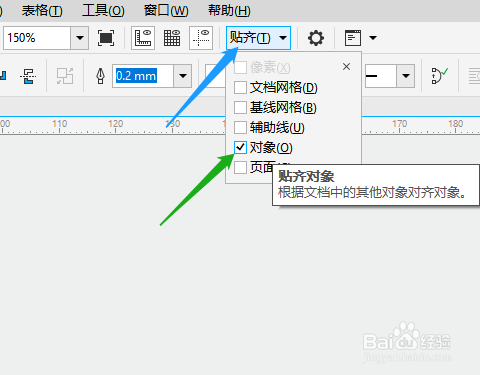Image resolution: width=480 pixels, height=375 pixels.
Task: Expand the line style dropdown arrow
Action: coord(406,76)
